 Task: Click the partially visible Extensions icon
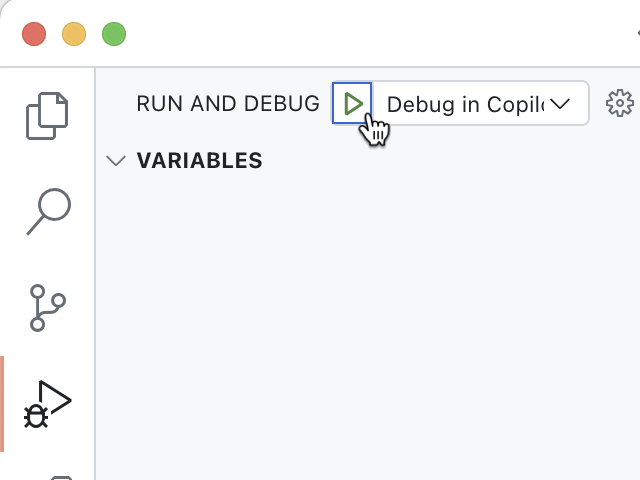[x=60, y=477]
